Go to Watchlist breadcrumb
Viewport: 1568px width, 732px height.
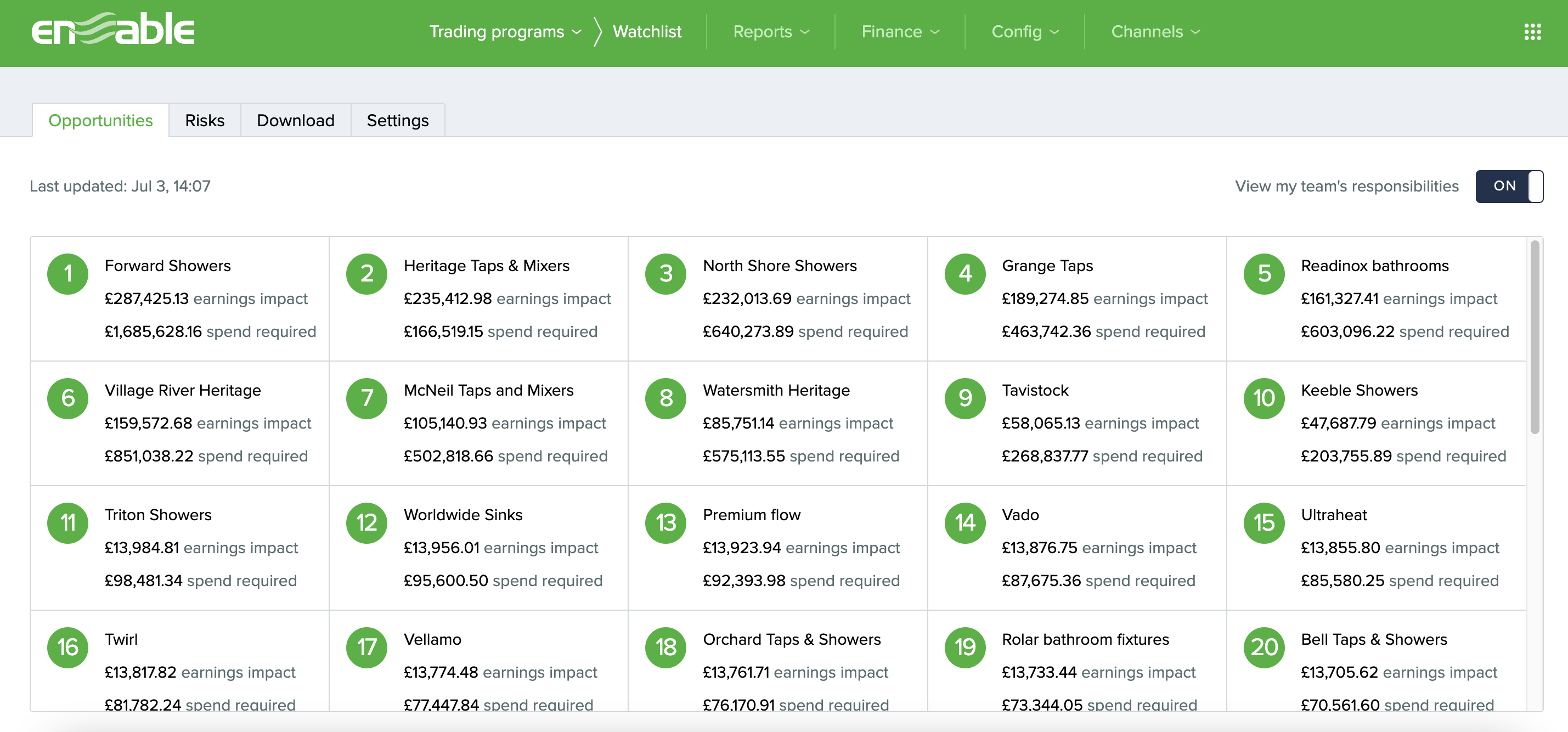[x=647, y=32]
